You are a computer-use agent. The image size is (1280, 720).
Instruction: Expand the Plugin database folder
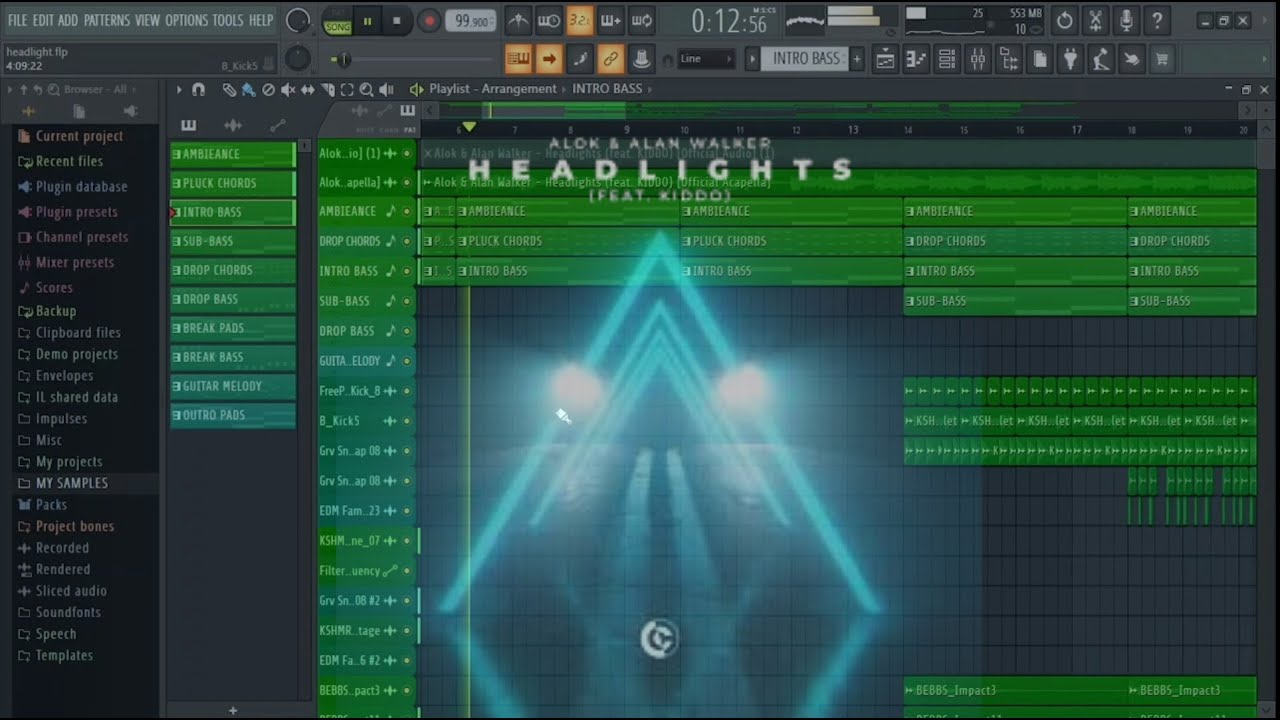(x=81, y=186)
